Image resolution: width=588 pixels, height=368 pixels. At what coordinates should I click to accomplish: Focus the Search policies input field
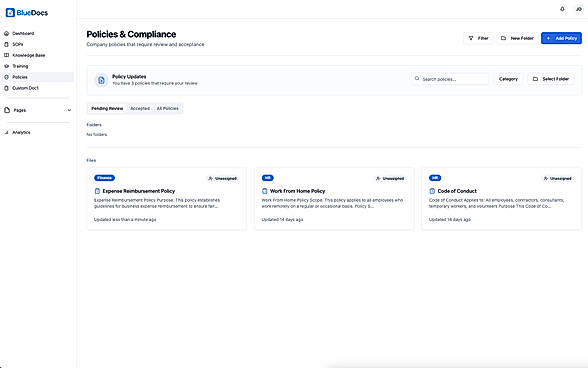[x=450, y=79]
